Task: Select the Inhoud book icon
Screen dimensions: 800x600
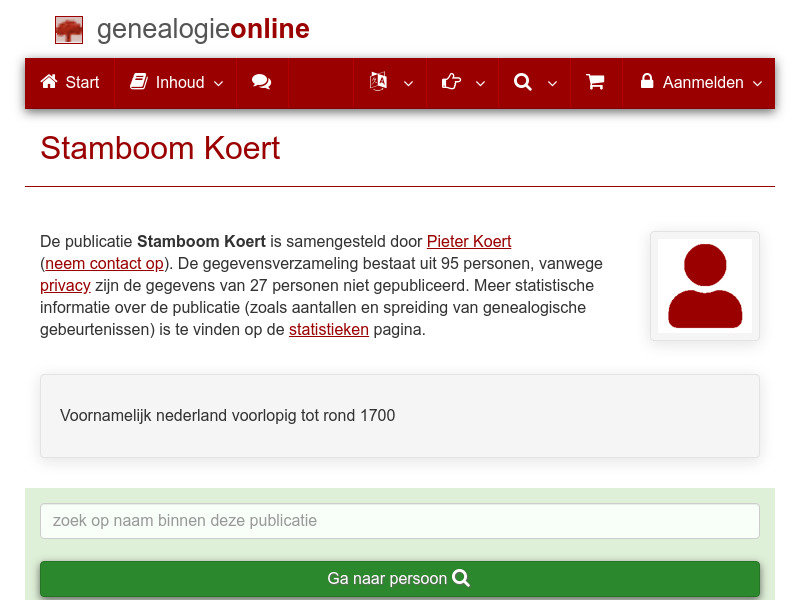Action: [x=140, y=83]
